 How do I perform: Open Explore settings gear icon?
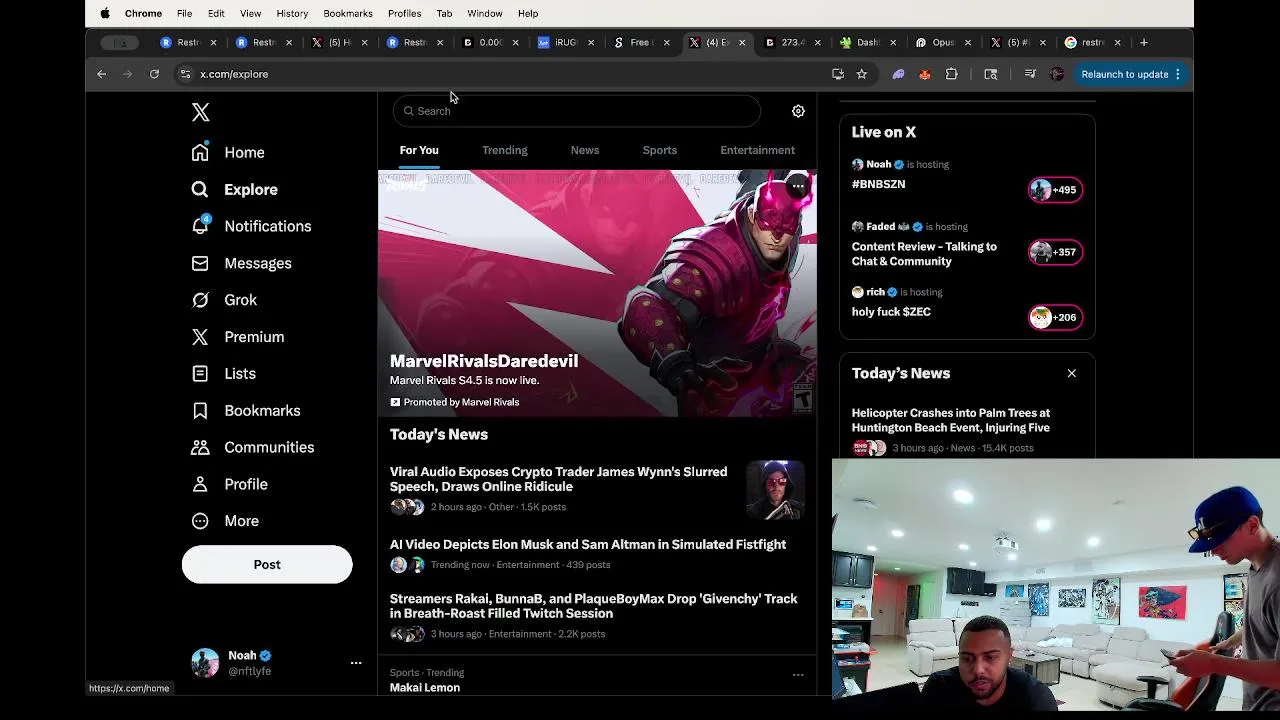pyautogui.click(x=798, y=111)
